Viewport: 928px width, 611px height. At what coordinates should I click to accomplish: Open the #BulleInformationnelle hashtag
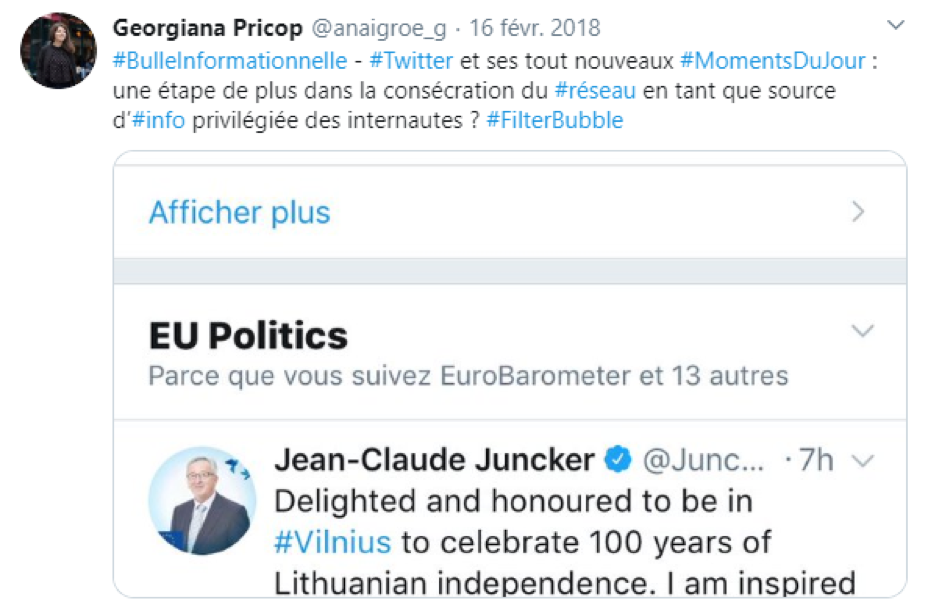tap(230, 60)
